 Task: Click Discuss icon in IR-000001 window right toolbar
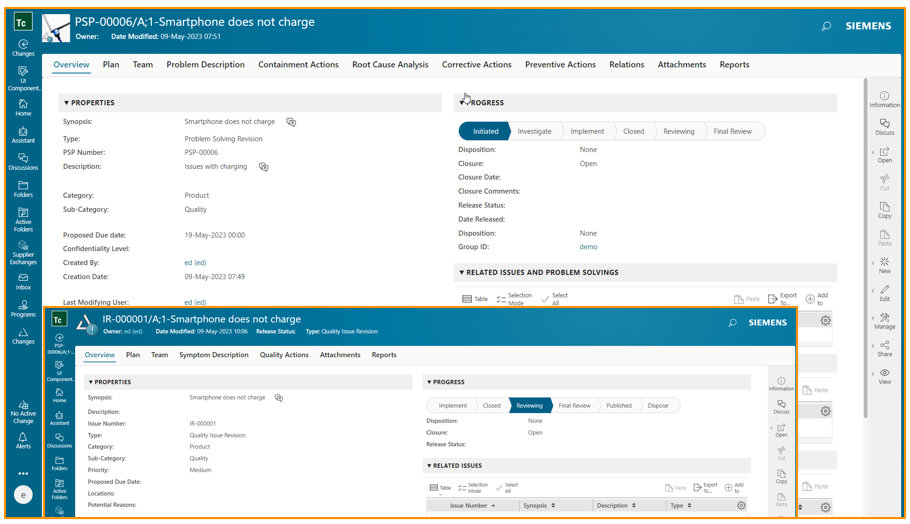click(781, 406)
